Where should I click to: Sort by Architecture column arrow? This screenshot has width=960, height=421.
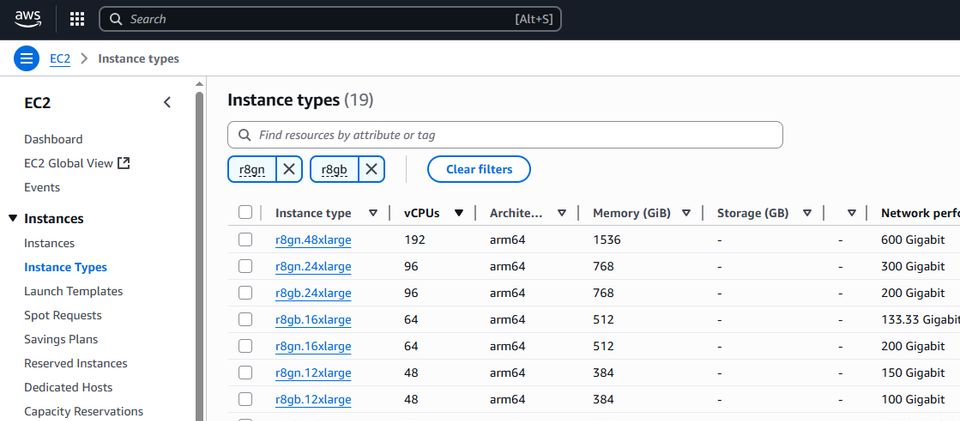562,213
